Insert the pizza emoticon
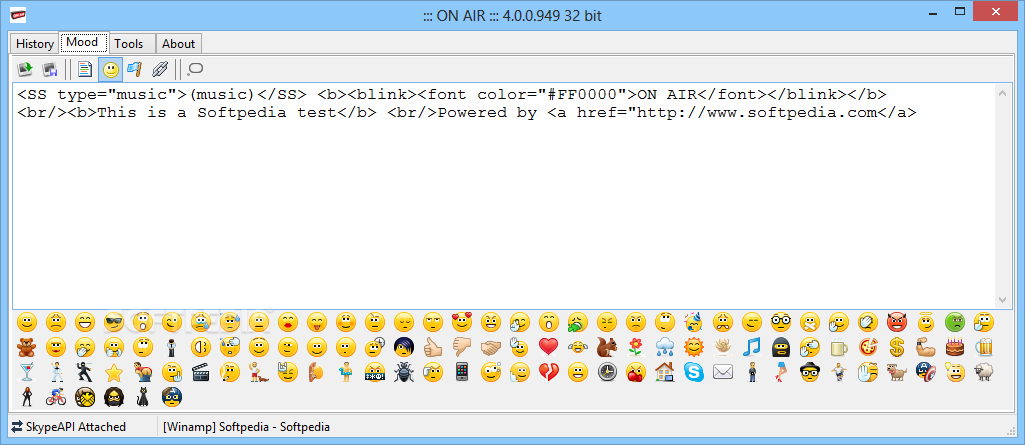The image size is (1025, 445). 868,346
